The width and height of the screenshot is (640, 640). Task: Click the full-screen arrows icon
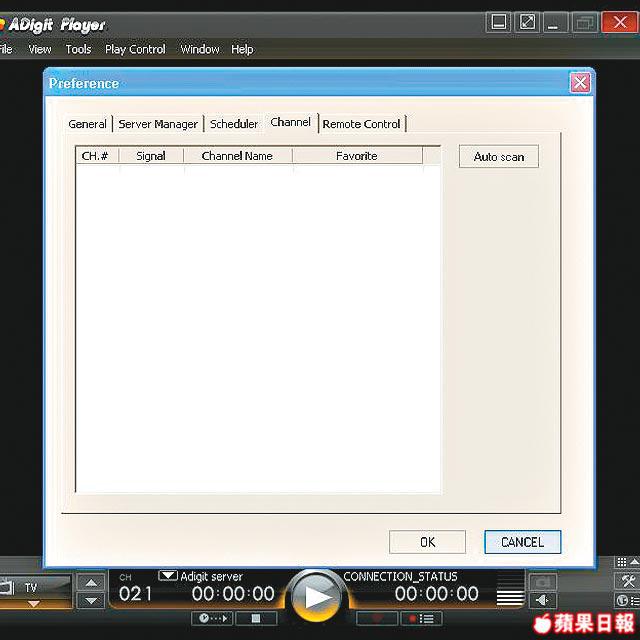tap(527, 22)
